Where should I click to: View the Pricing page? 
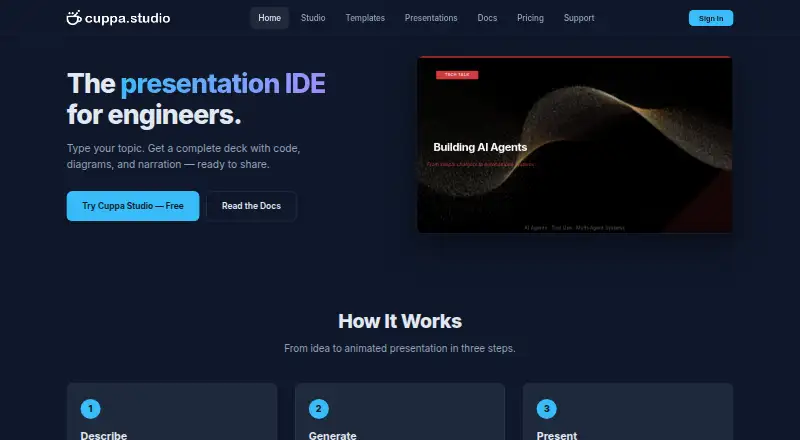coord(530,18)
